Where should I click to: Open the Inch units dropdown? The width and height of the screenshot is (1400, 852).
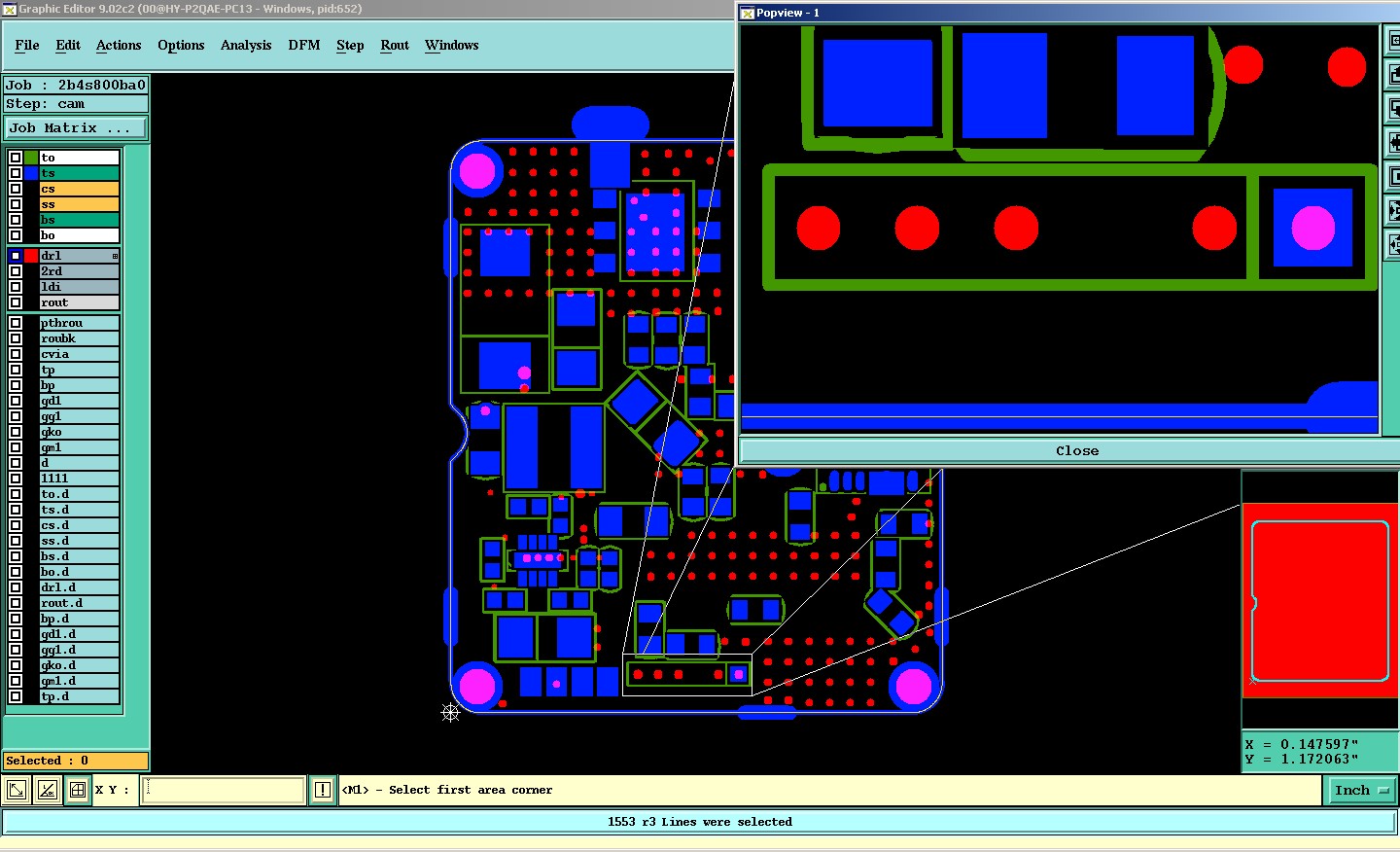point(1360,790)
